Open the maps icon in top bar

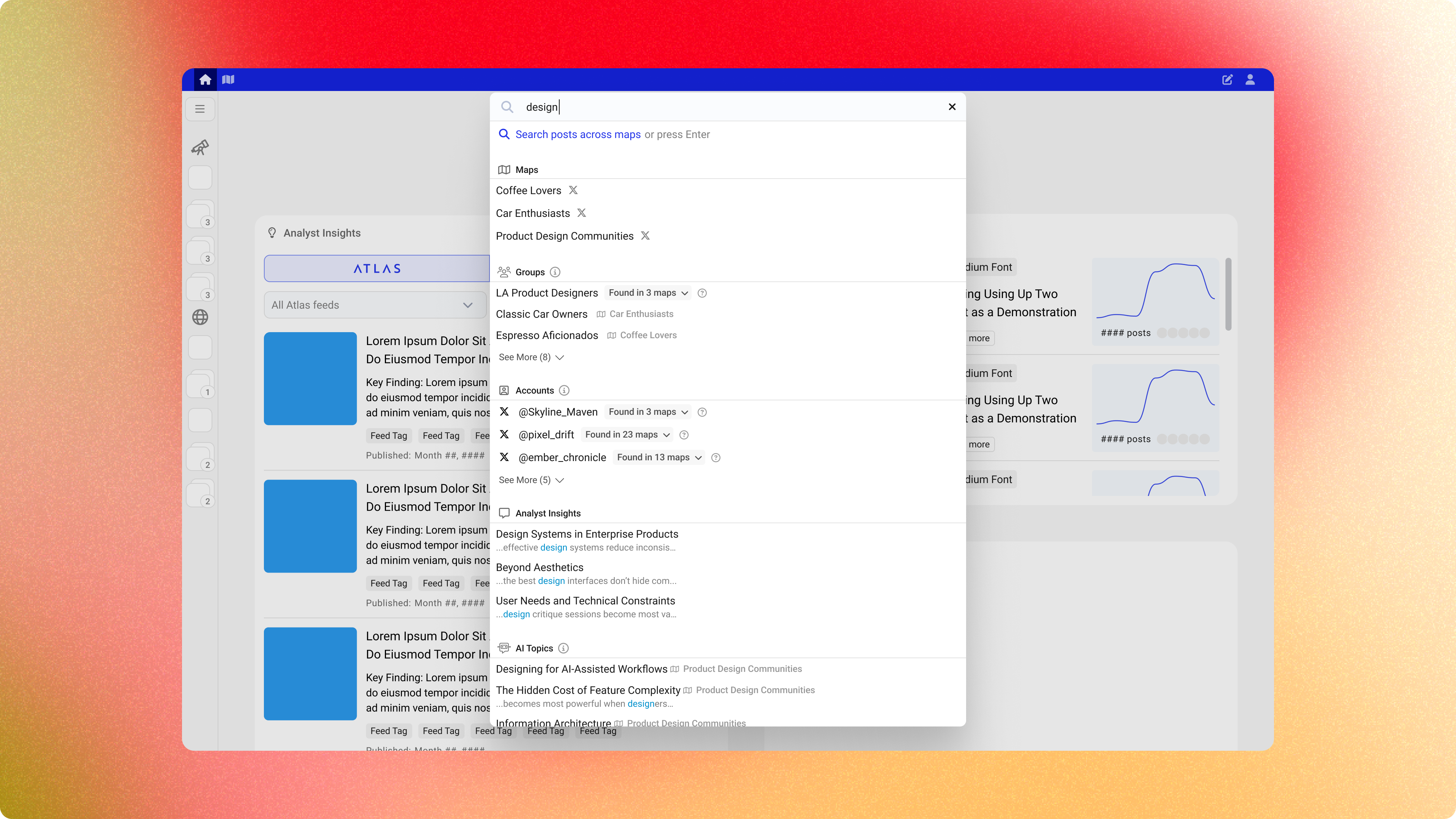coord(228,80)
